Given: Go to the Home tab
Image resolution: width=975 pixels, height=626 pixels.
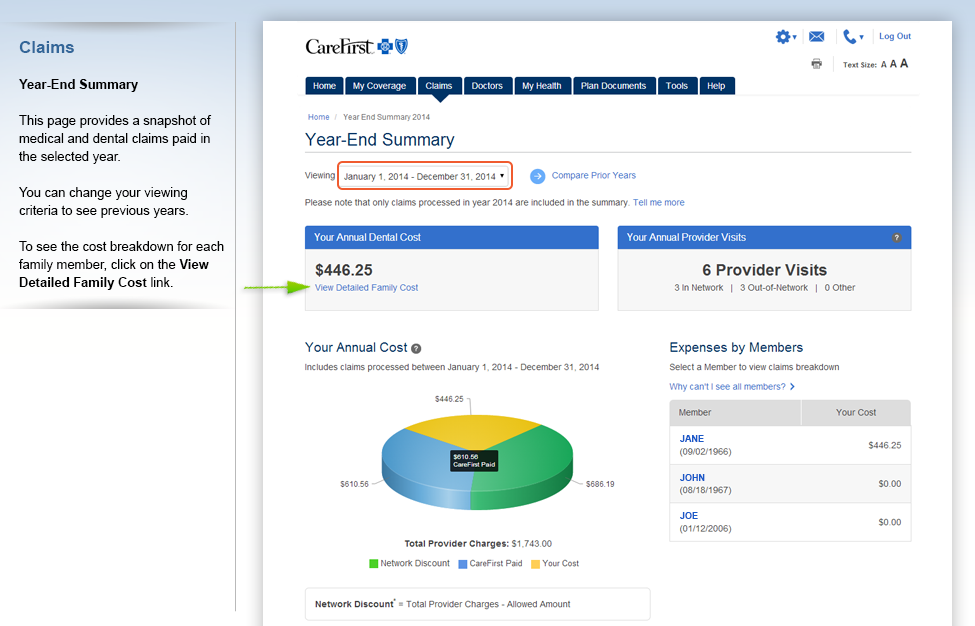Looking at the screenshot, I should (x=324, y=86).
